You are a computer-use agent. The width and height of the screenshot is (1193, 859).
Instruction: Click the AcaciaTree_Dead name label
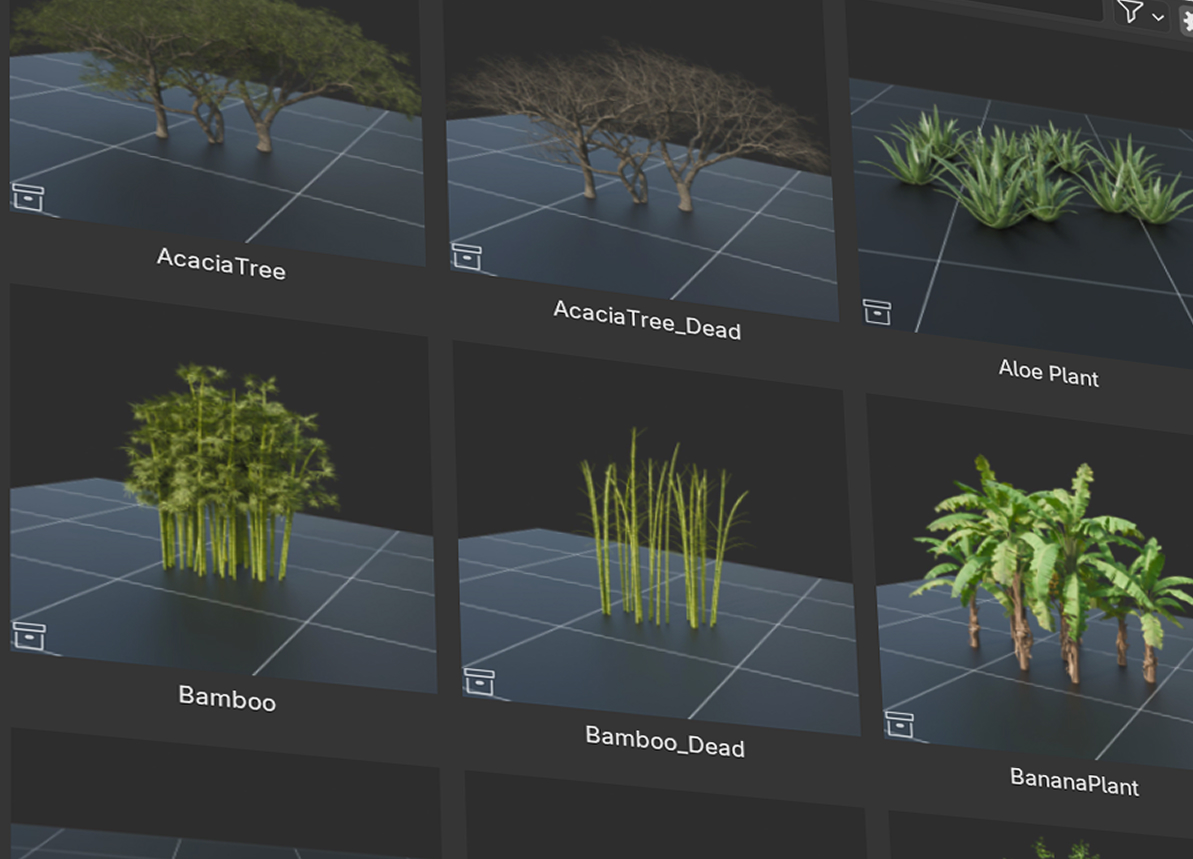647,320
